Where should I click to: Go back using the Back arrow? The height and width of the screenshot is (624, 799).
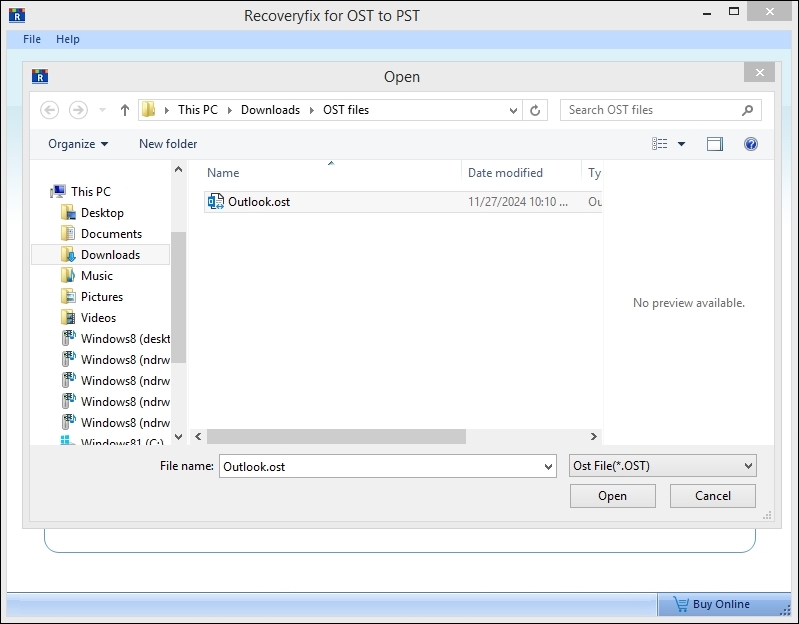coord(49,110)
